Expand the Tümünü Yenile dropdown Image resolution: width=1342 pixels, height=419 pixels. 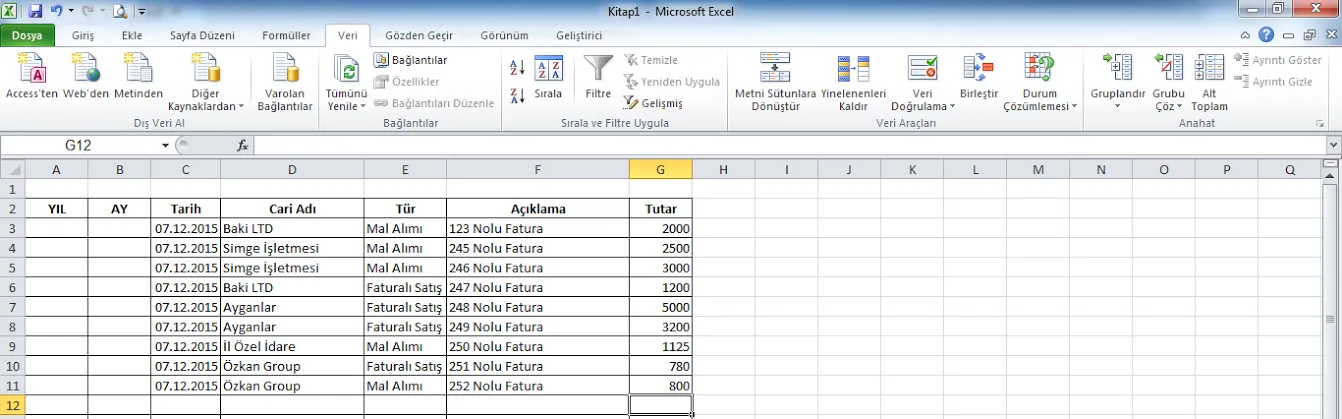point(347,106)
